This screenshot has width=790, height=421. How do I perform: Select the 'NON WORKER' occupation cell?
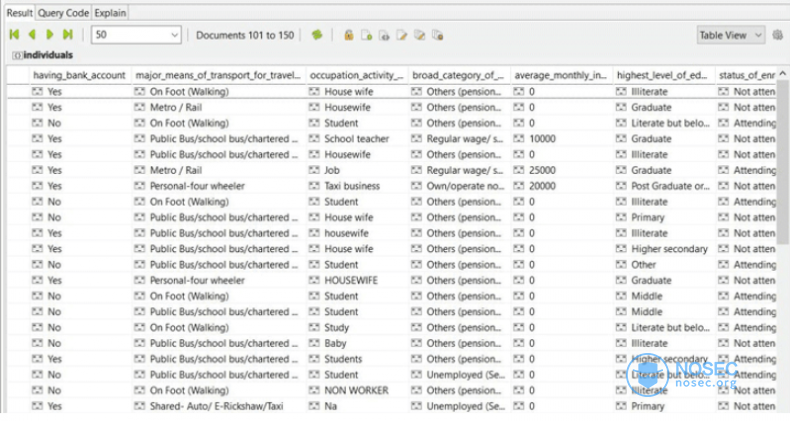357,390
